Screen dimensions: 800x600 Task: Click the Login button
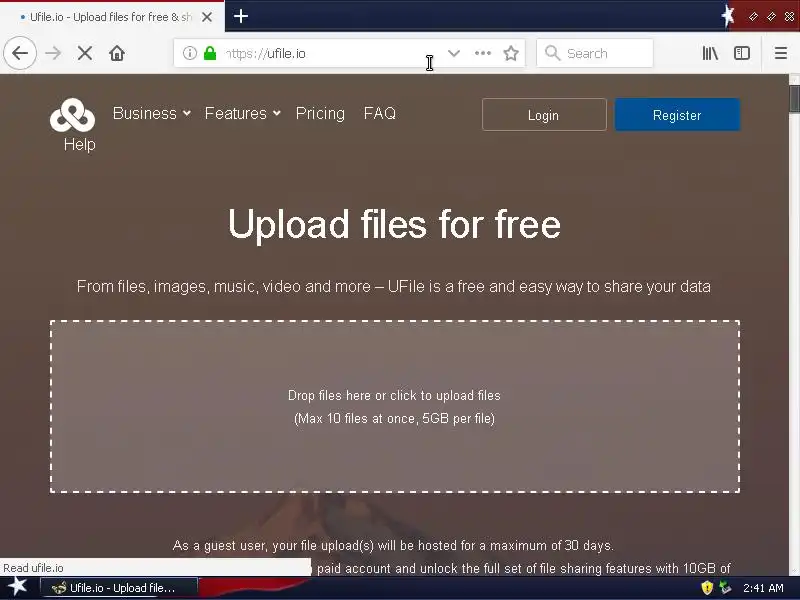pyautogui.click(x=544, y=115)
